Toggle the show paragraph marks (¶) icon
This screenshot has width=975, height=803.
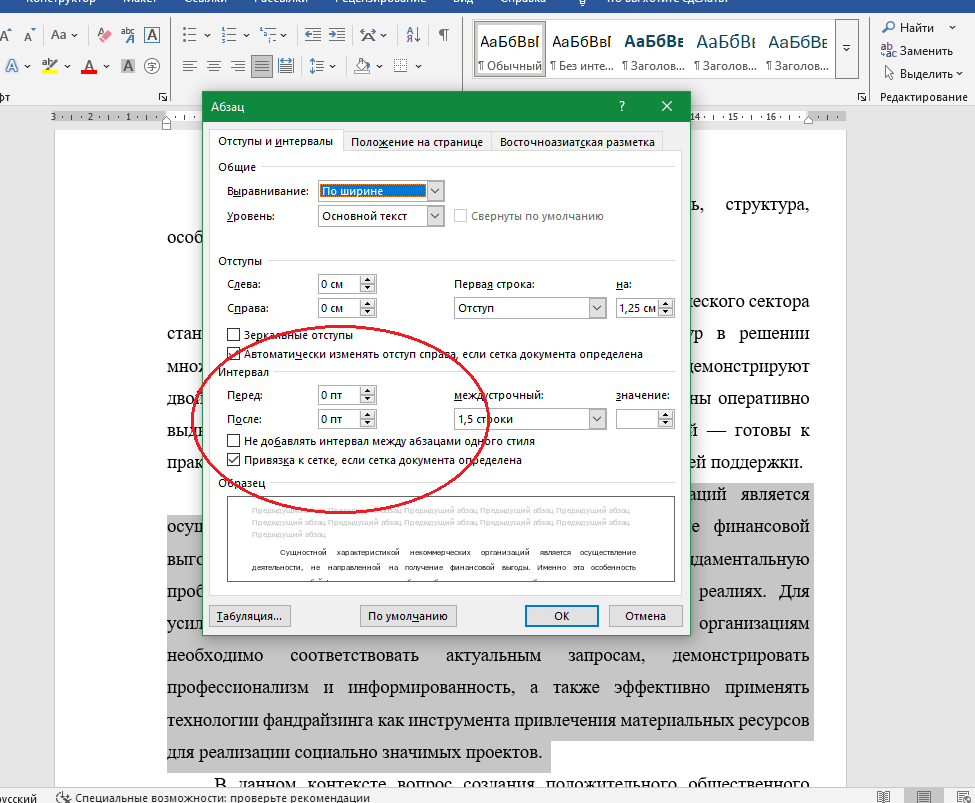click(443, 35)
